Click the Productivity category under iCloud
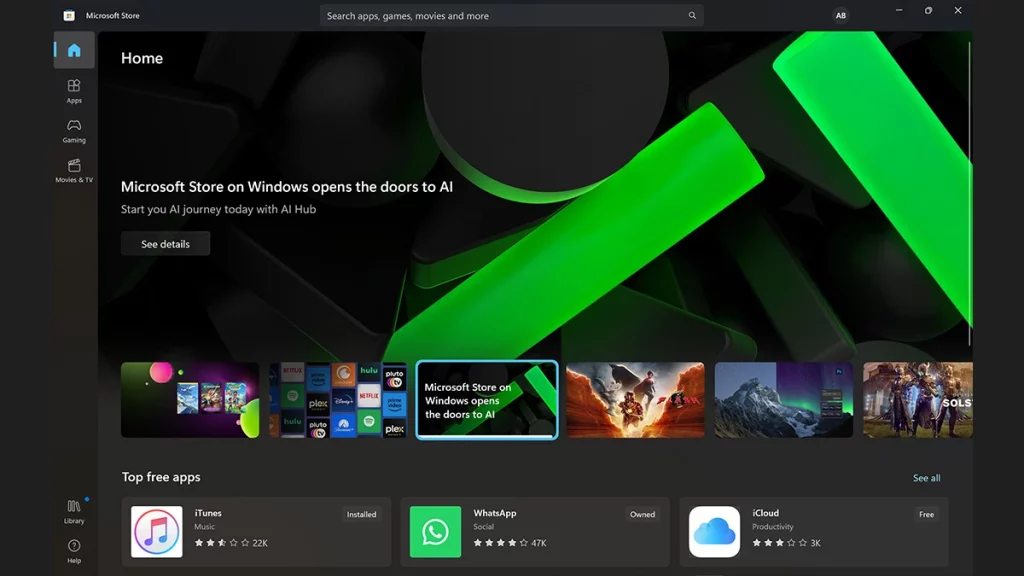This screenshot has height=576, width=1024. click(x=773, y=526)
